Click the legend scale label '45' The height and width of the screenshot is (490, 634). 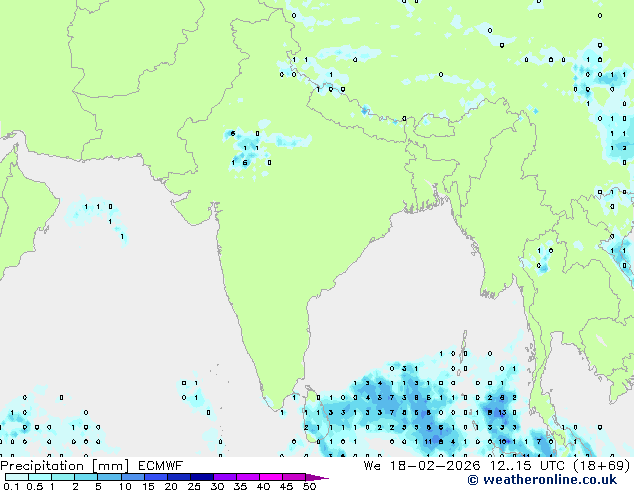point(286,486)
